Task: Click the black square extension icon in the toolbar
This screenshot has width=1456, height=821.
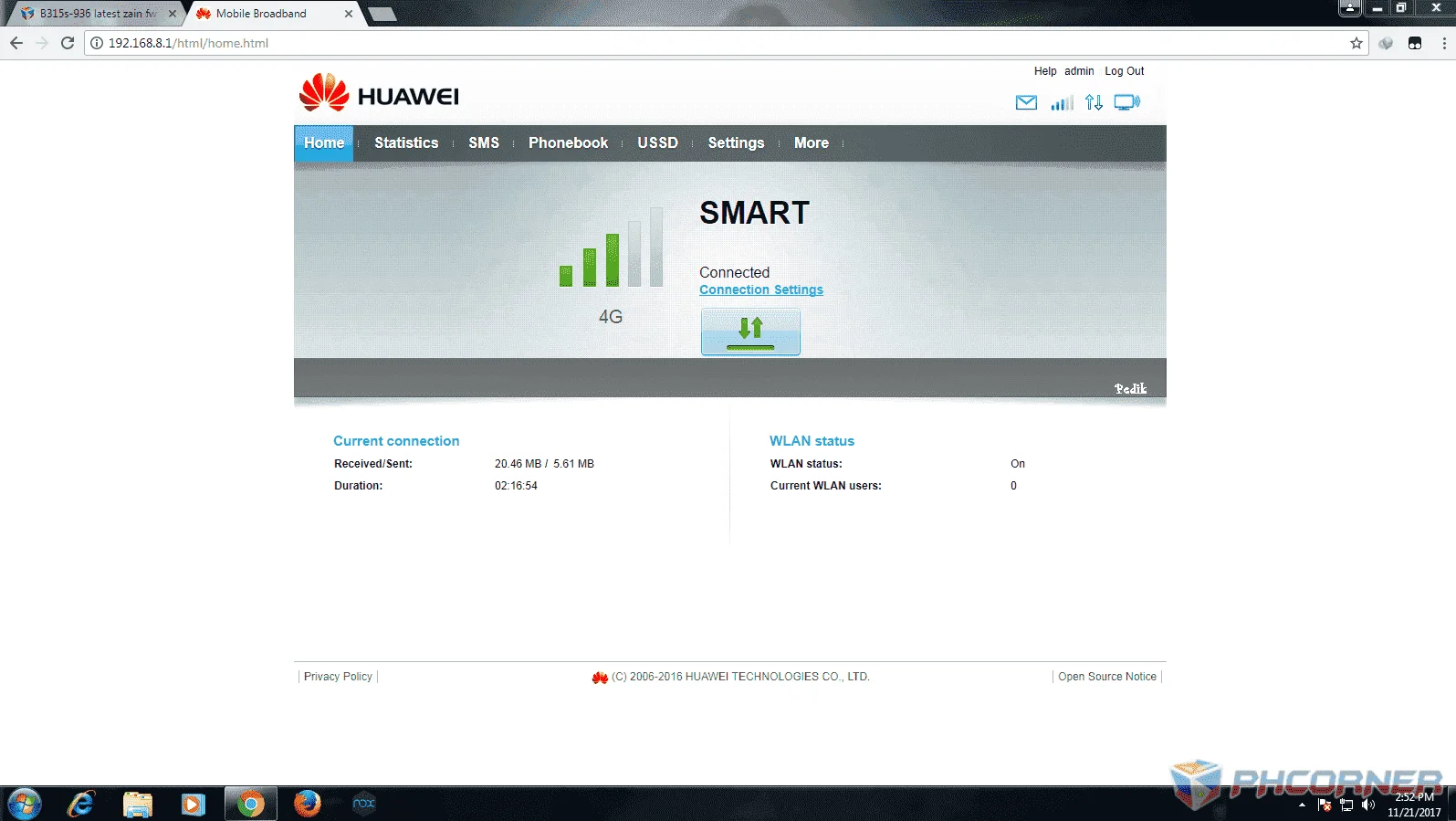Action: pos(1415,43)
